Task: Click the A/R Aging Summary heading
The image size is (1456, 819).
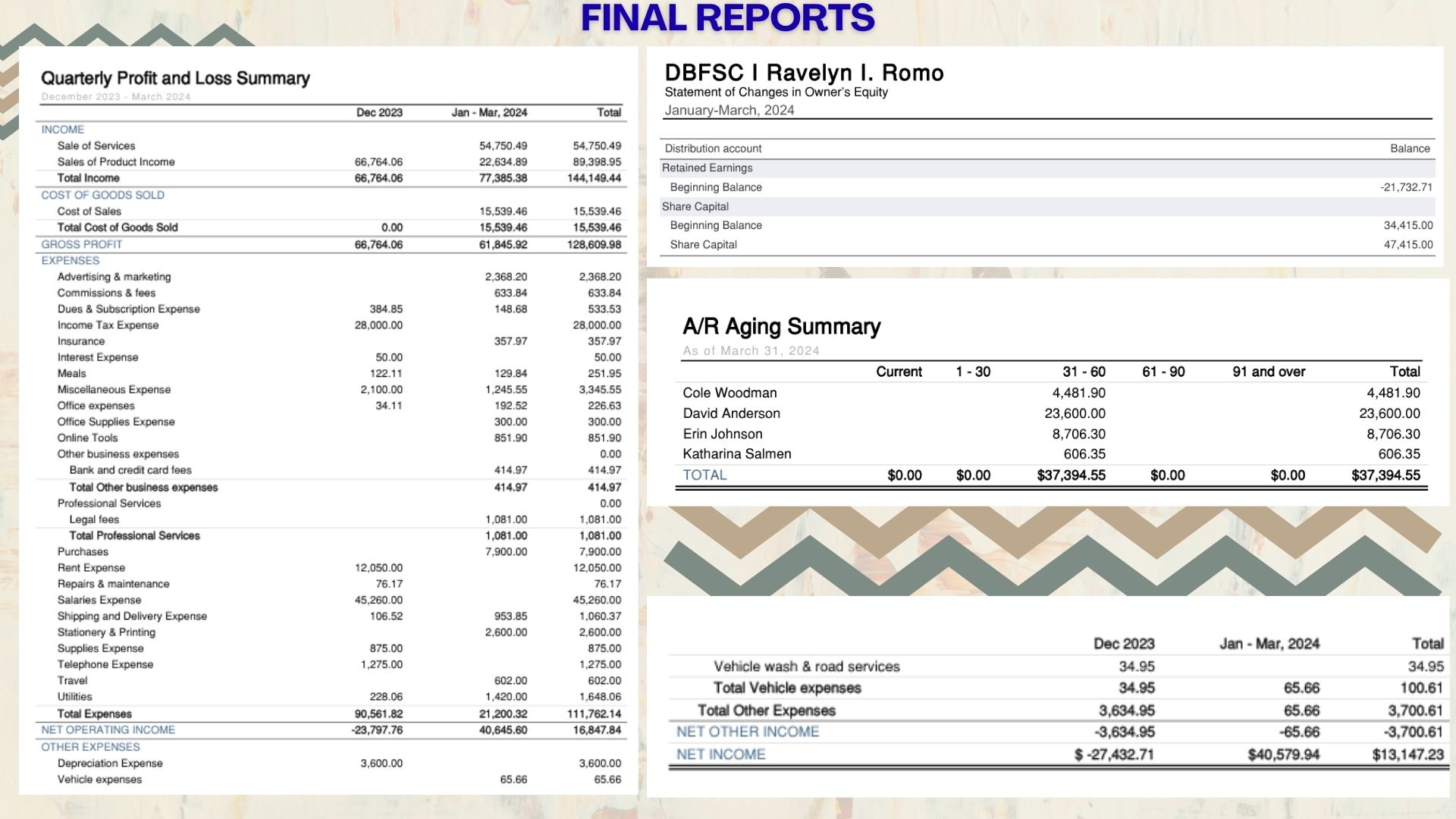Action: pos(782,327)
